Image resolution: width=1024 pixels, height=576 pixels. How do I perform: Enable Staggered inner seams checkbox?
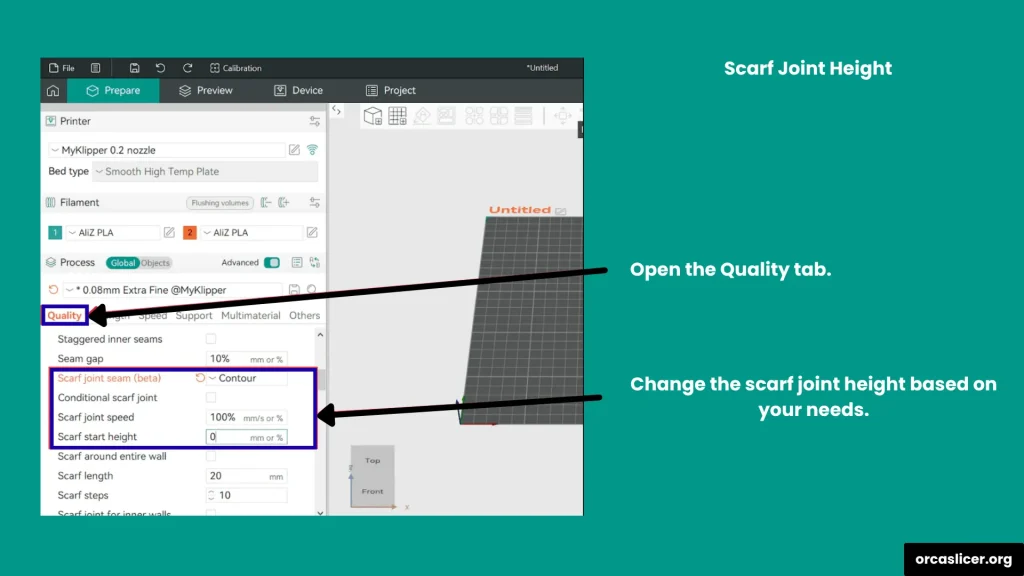[x=211, y=340]
